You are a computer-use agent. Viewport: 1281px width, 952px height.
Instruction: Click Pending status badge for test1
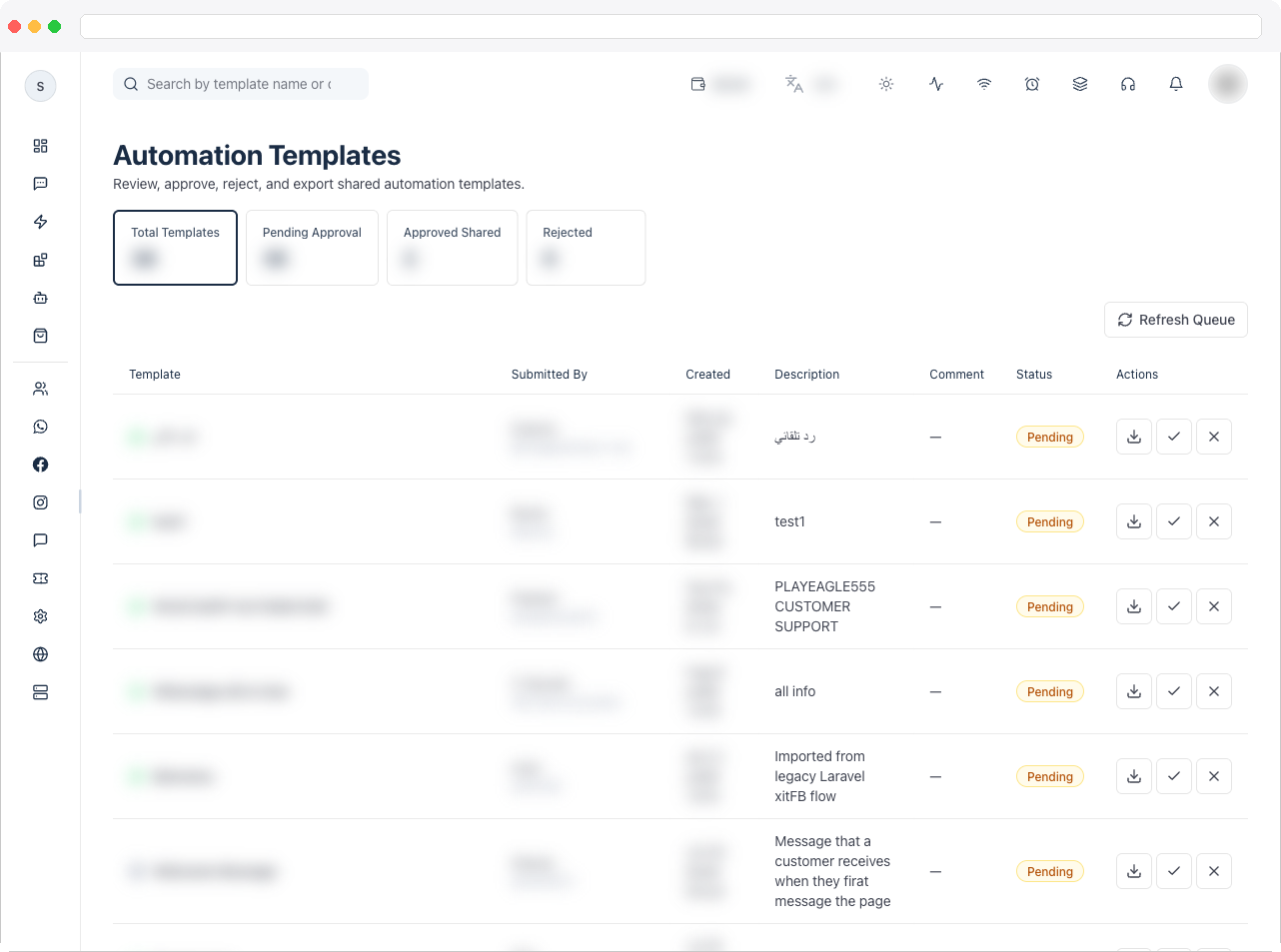pos(1050,521)
